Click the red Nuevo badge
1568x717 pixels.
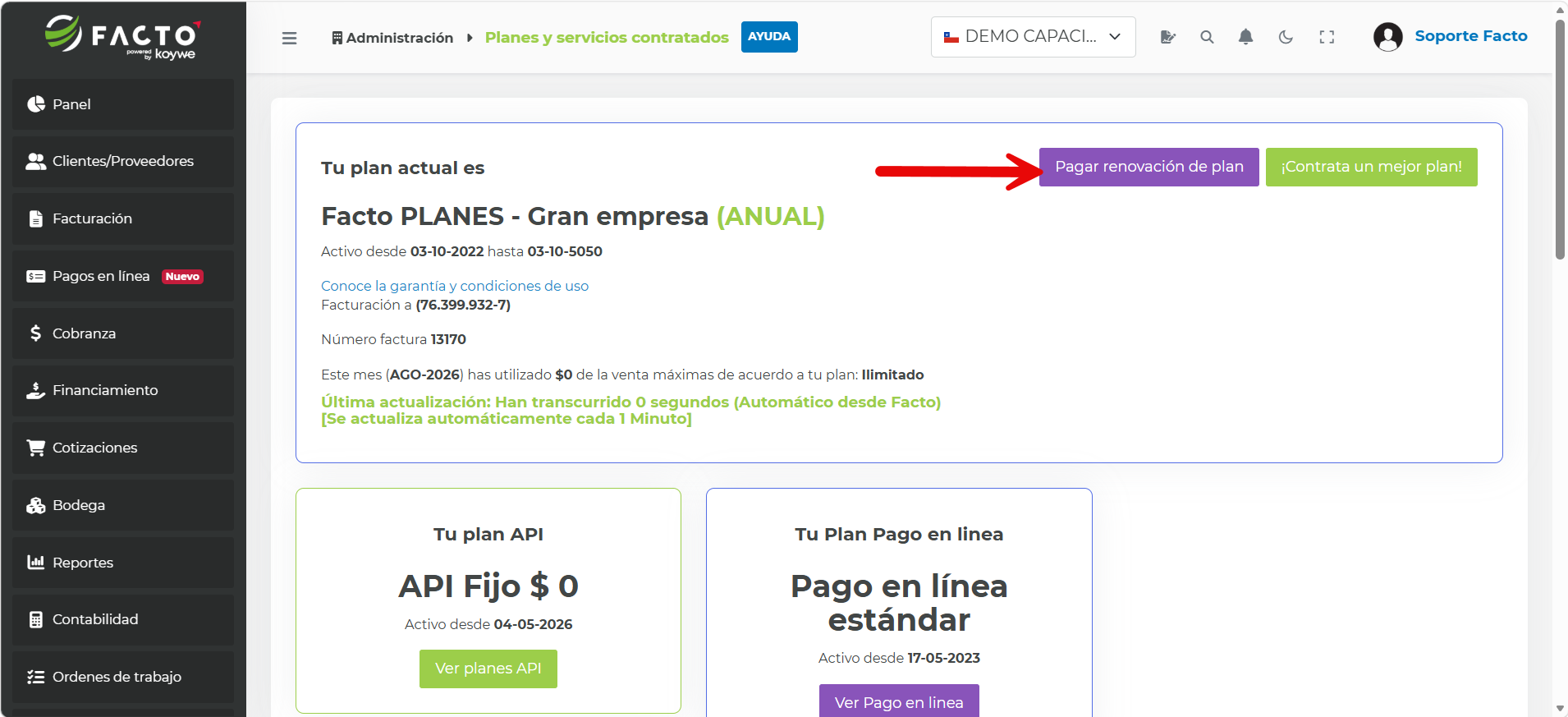[x=182, y=277]
